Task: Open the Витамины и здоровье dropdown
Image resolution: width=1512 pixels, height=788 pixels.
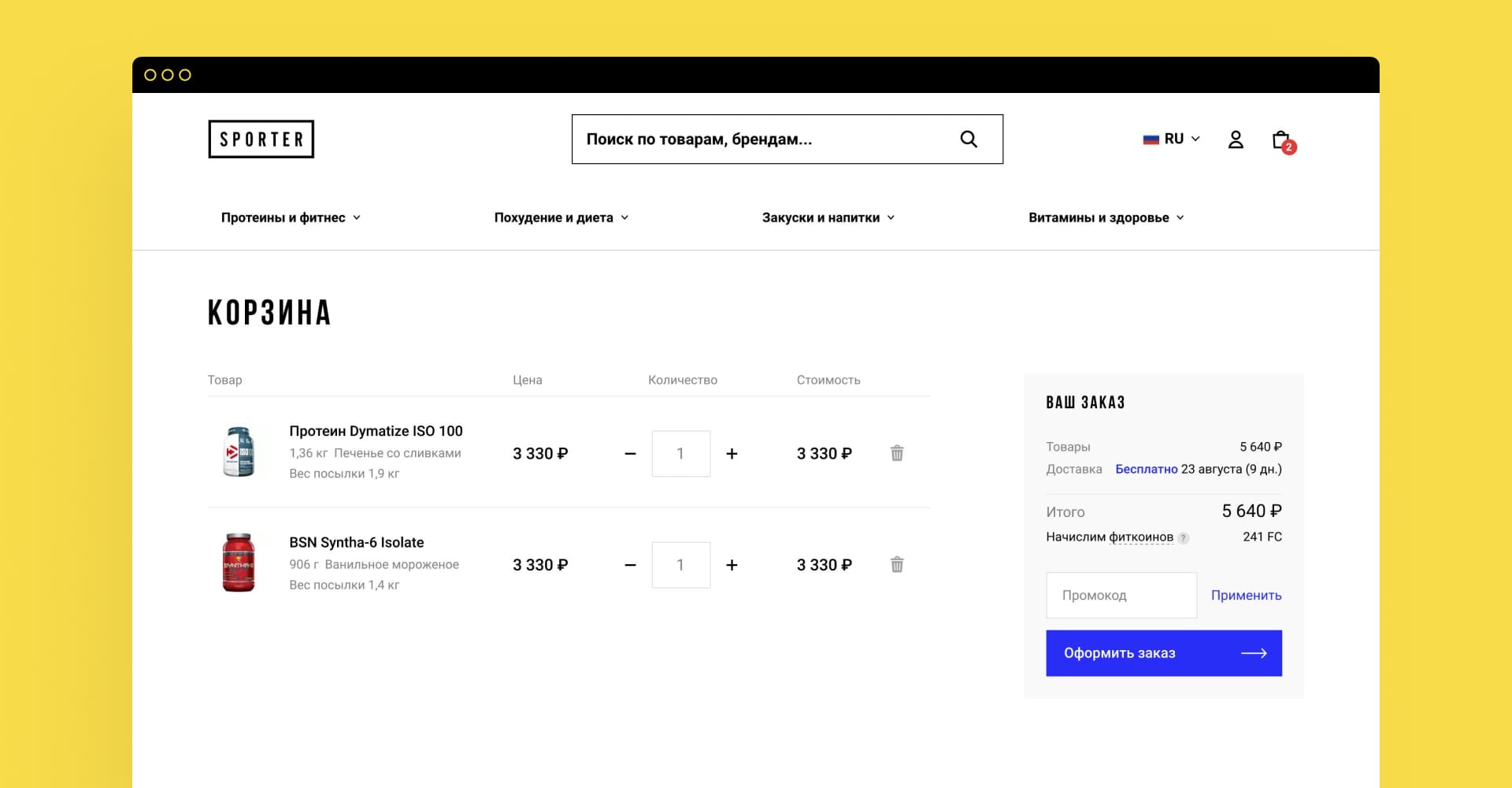Action: point(1106,217)
